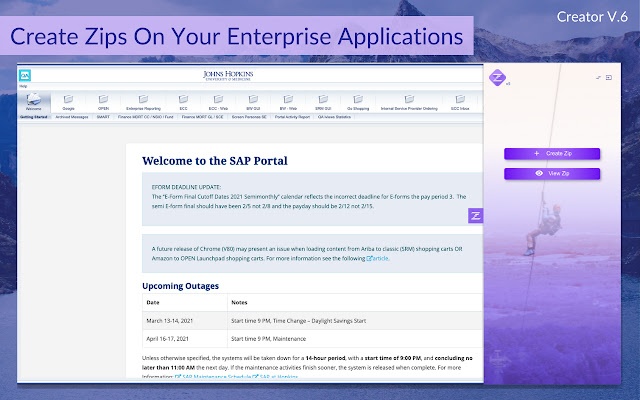Open the ECC folder icon

[183, 99]
